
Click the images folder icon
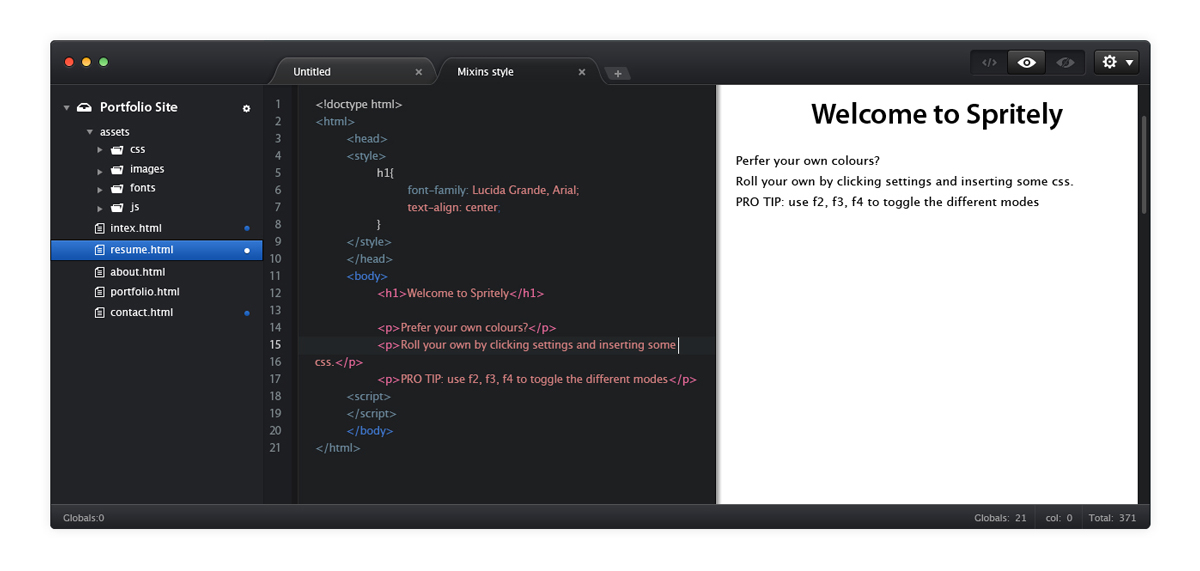(x=117, y=169)
